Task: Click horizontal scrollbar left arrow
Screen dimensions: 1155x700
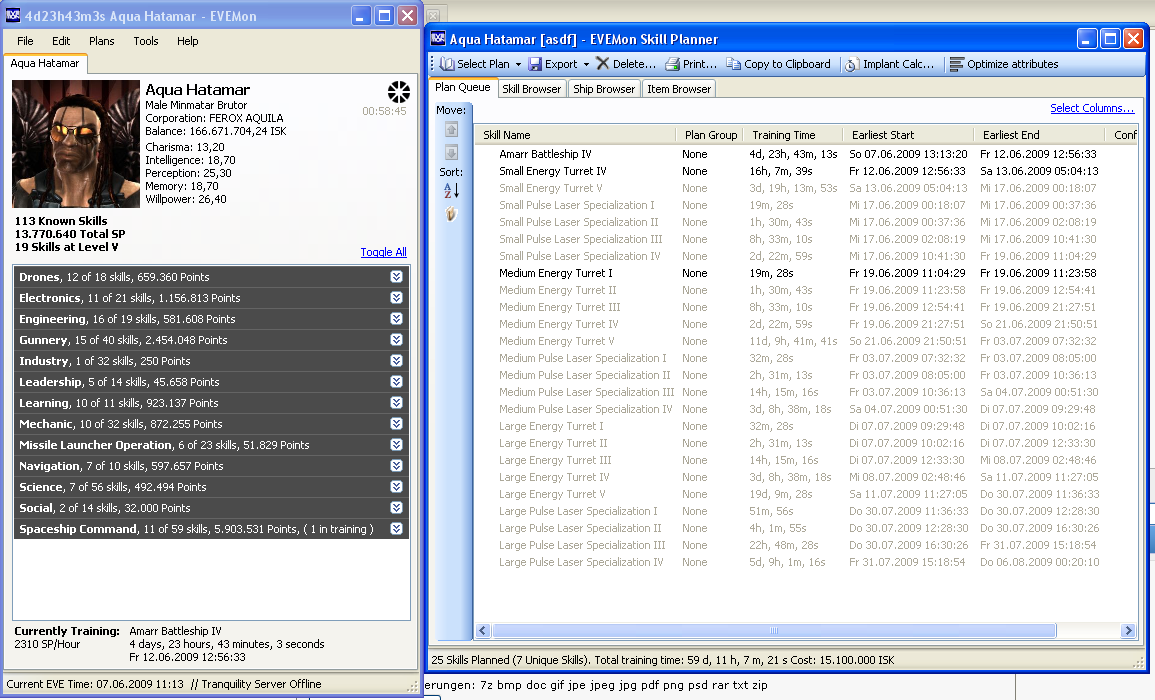Action: point(483,631)
